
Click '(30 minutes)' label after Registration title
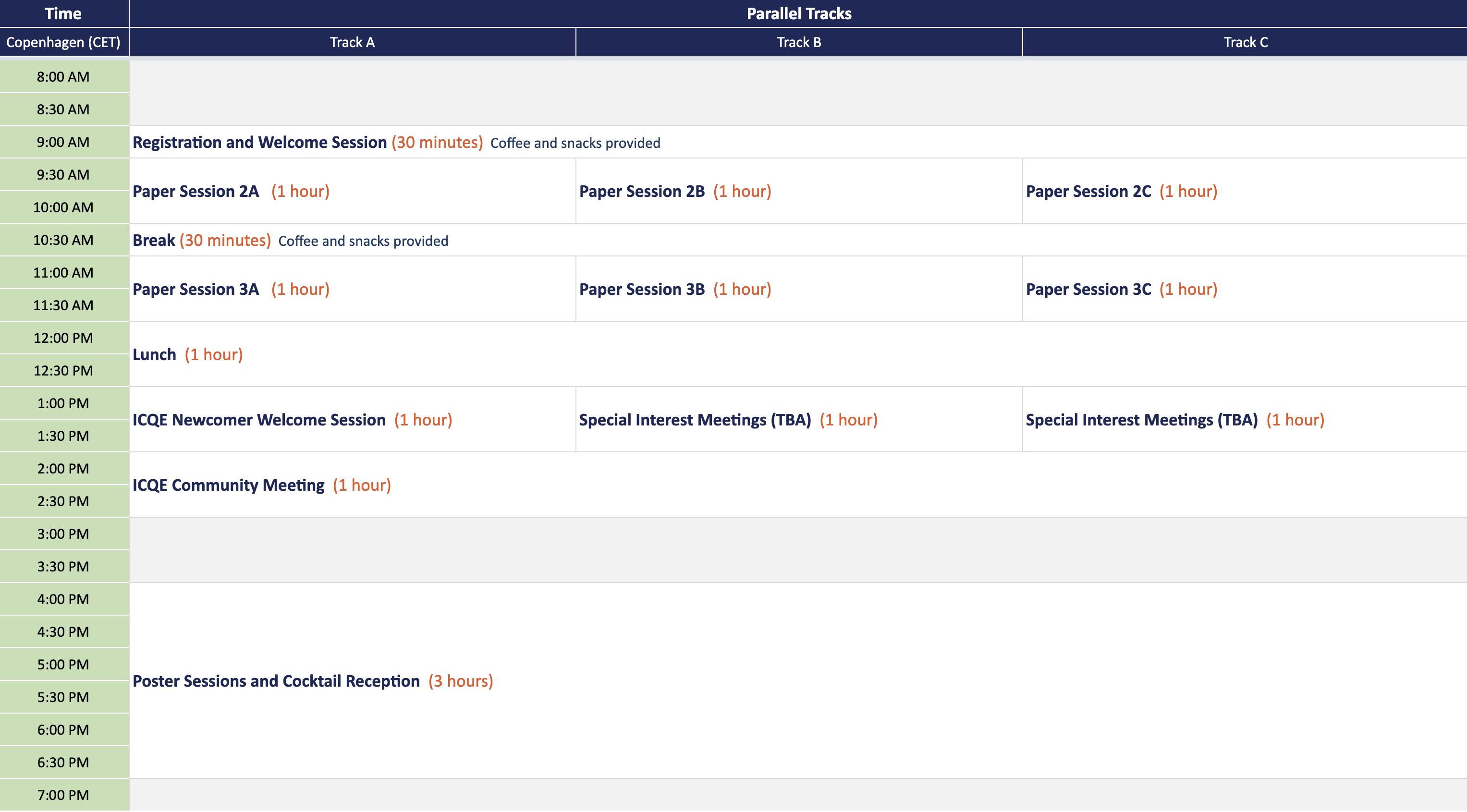click(438, 142)
